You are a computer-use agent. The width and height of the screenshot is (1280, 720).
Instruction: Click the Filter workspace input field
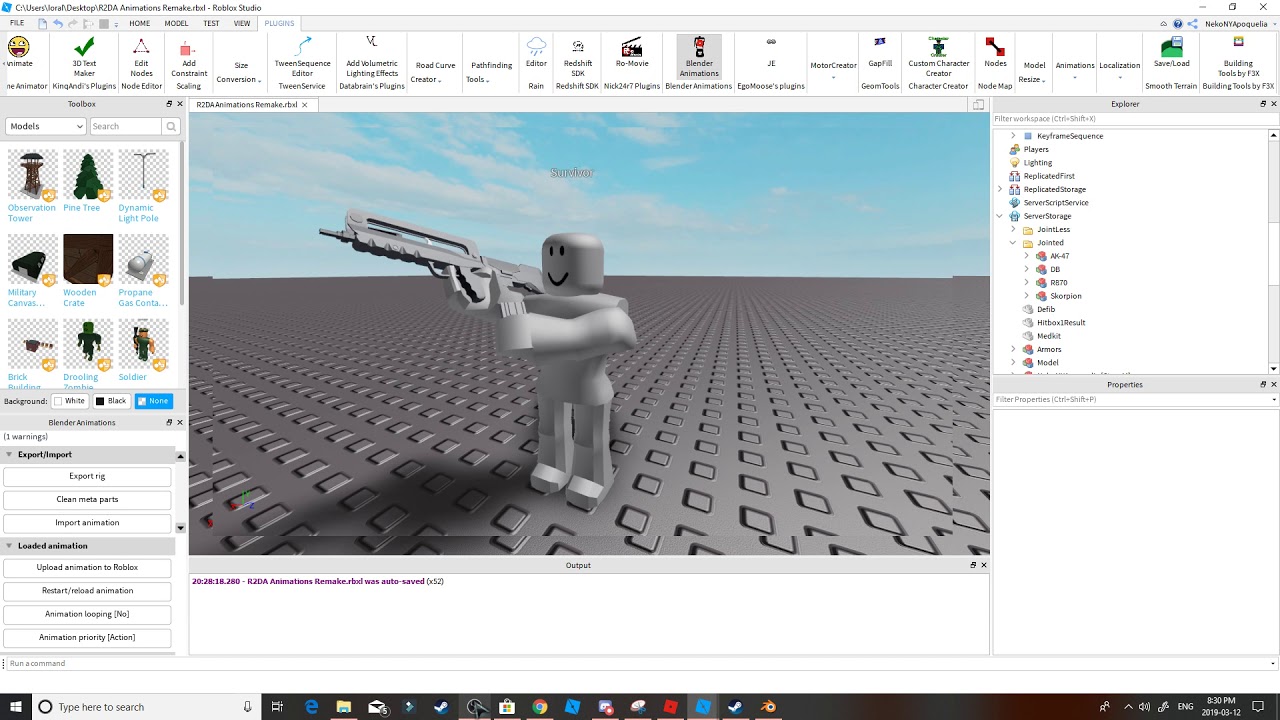pos(1135,118)
